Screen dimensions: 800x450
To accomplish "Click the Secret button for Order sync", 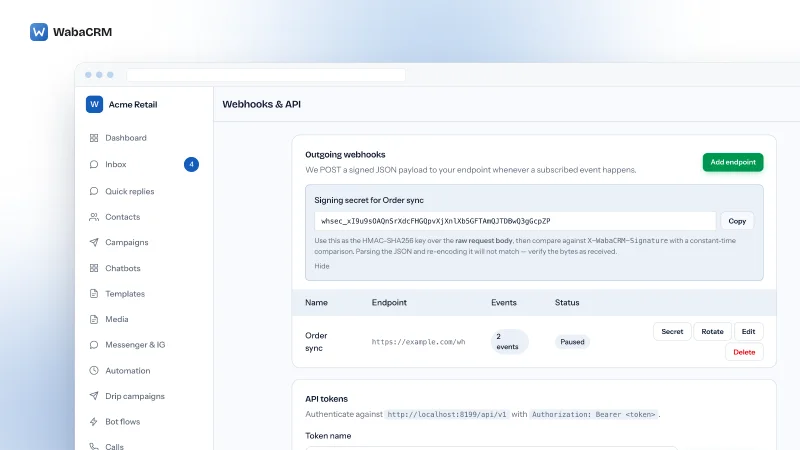I will 672,332.
